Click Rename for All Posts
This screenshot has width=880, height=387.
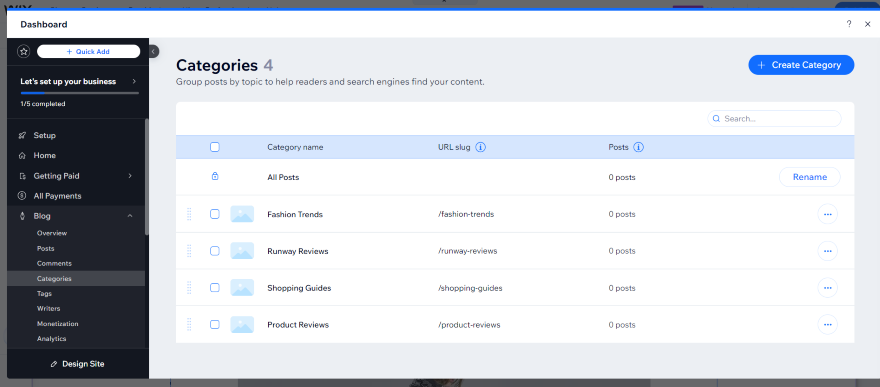coord(810,177)
